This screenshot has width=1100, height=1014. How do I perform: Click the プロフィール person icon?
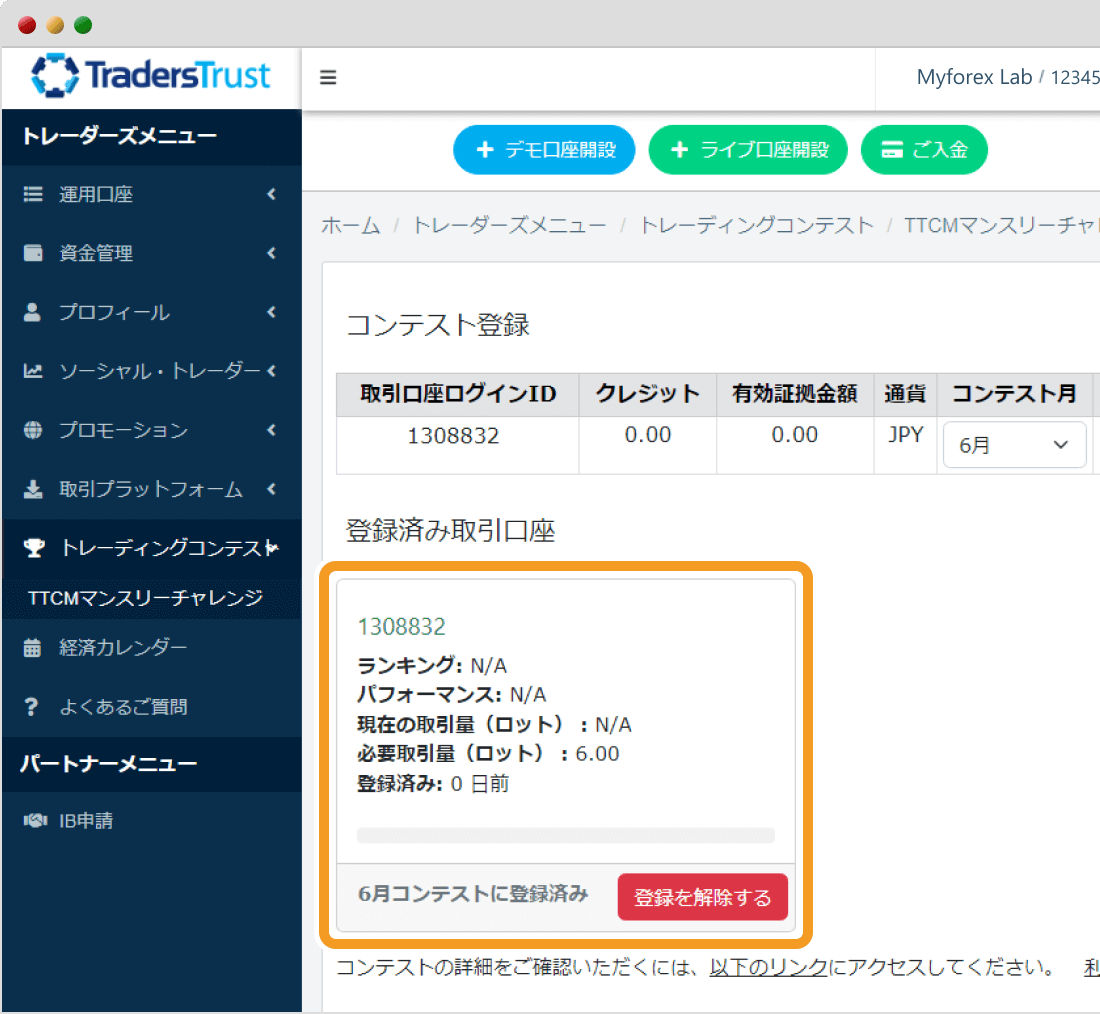32,312
